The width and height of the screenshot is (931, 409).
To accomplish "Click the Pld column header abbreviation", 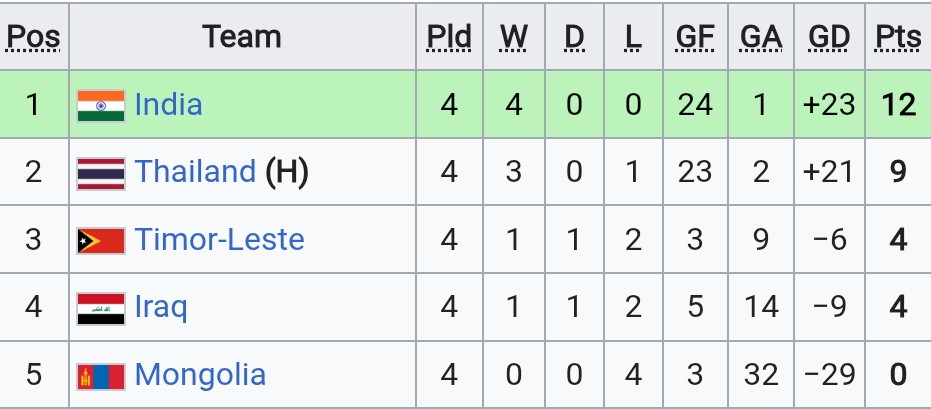I will [449, 37].
